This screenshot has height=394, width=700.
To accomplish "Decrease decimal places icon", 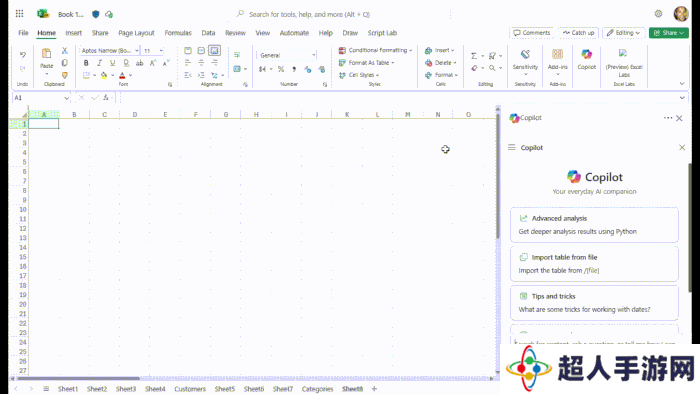I will pos(321,69).
